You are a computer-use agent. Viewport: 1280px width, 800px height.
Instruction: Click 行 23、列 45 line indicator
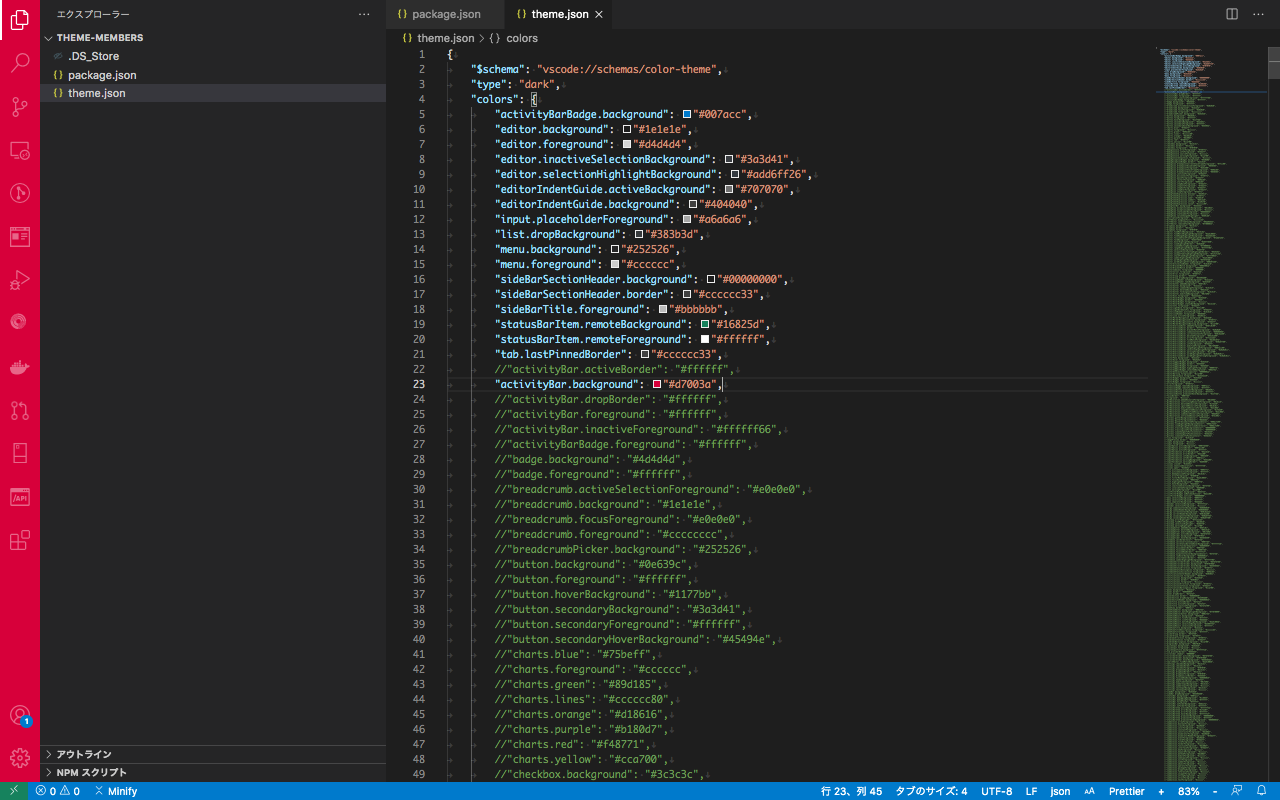851,791
